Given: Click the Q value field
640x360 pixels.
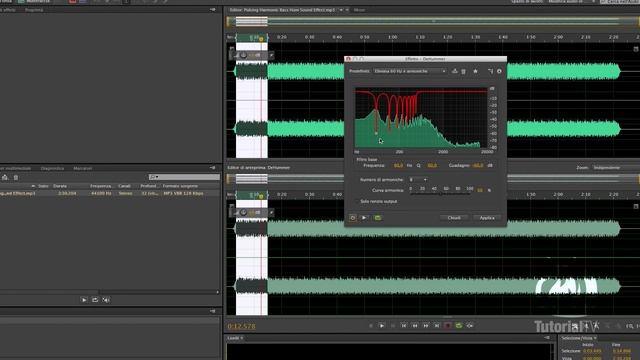Looking at the screenshot, I should click(x=432, y=166).
